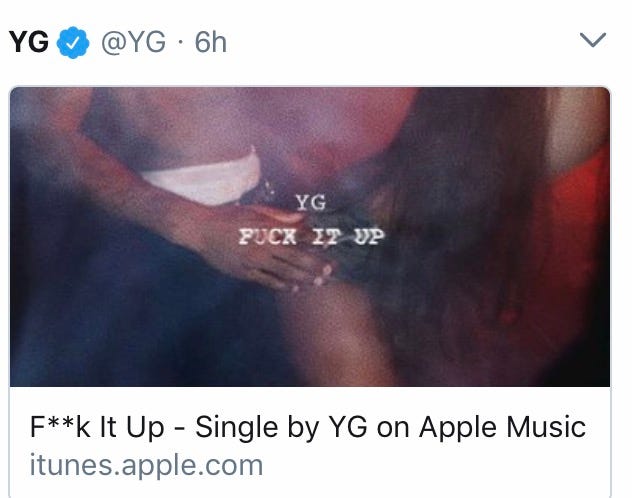632x498 pixels.
Task: Open the Apple Music card cover image
Action: click(310, 237)
